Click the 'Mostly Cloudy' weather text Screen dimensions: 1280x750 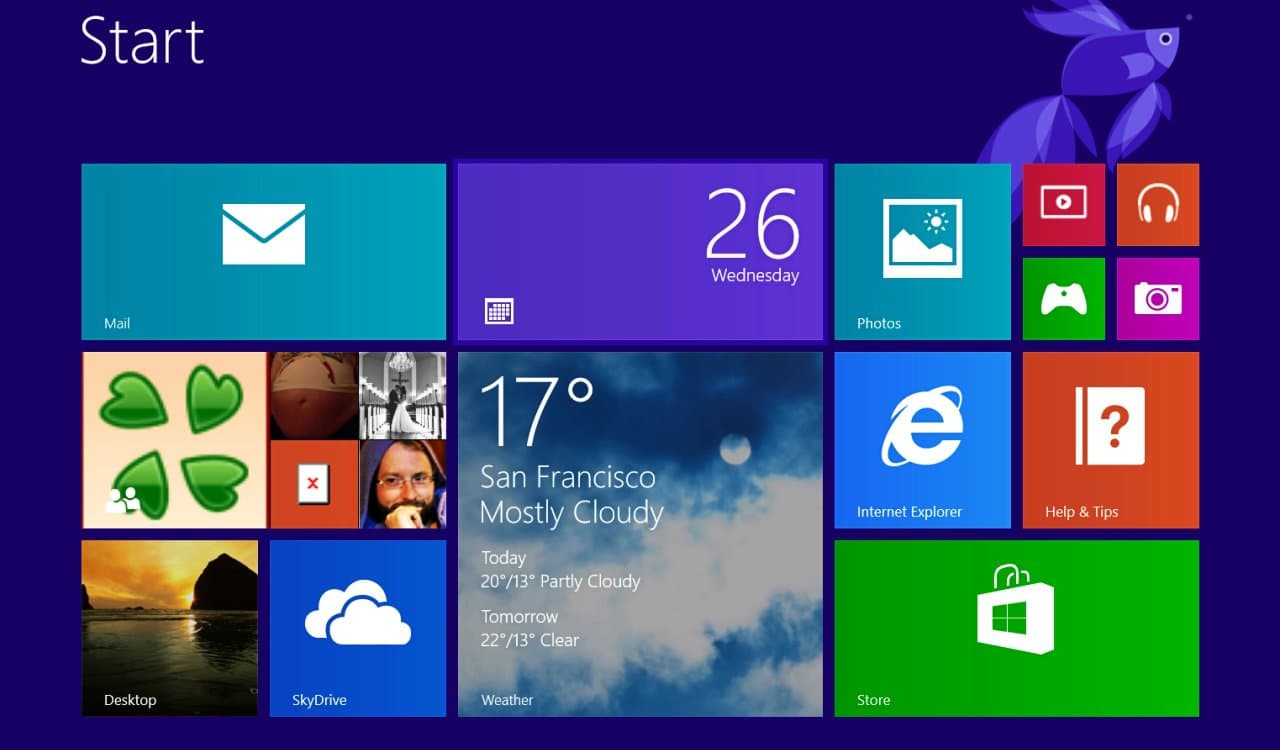coord(571,514)
